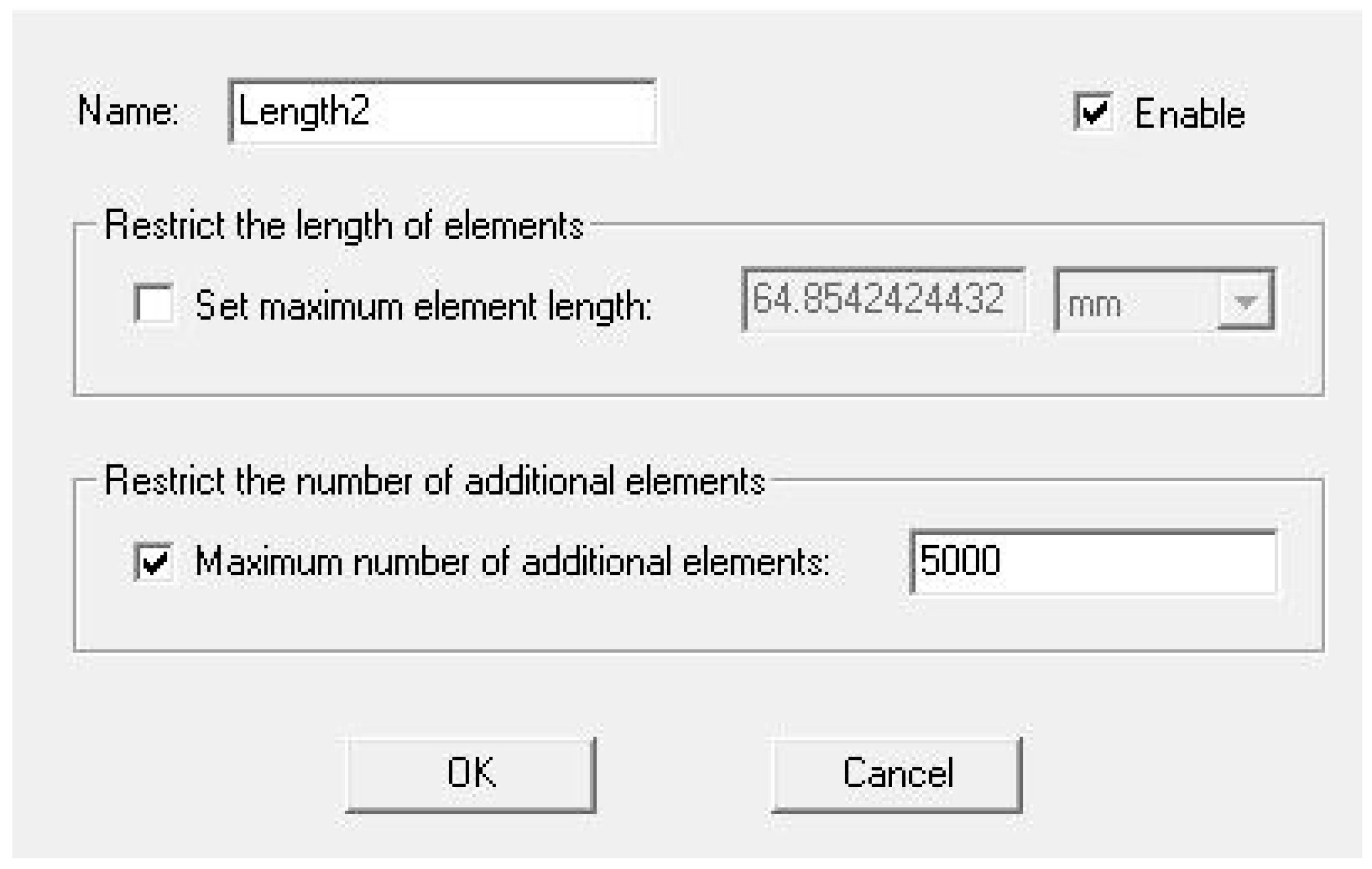The height and width of the screenshot is (869, 1372).
Task: Click the Name text field
Action: pyautogui.click(x=442, y=111)
